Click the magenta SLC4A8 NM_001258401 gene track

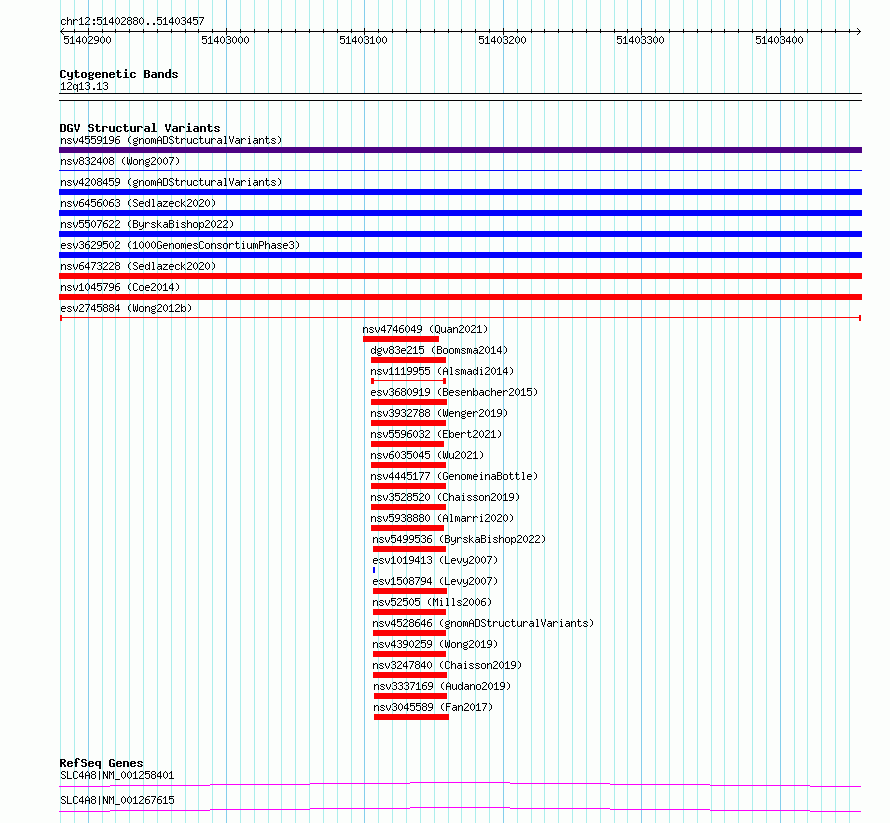[460, 784]
